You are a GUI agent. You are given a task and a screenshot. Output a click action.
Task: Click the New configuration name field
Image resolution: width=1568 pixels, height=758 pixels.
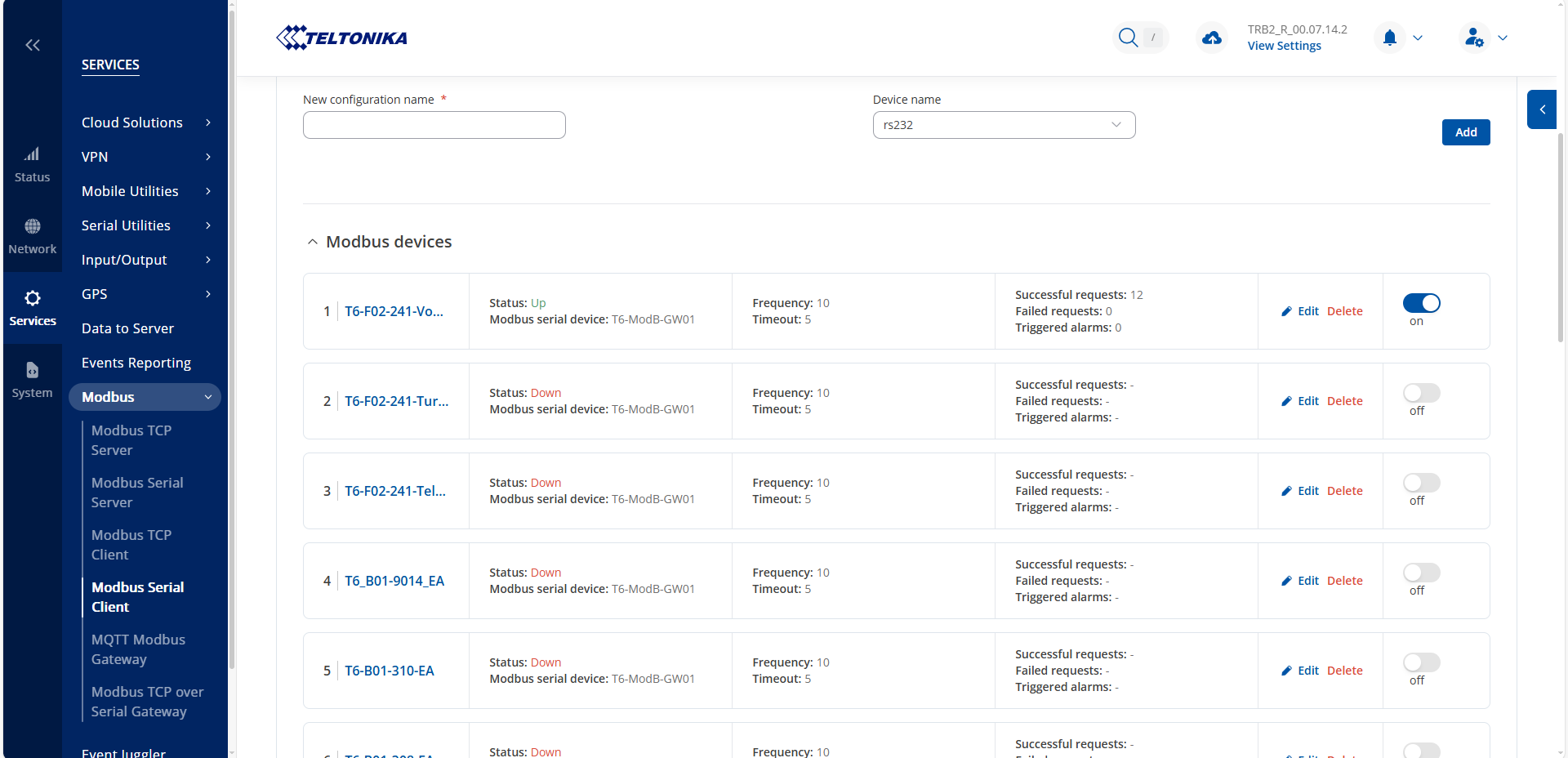coord(434,125)
